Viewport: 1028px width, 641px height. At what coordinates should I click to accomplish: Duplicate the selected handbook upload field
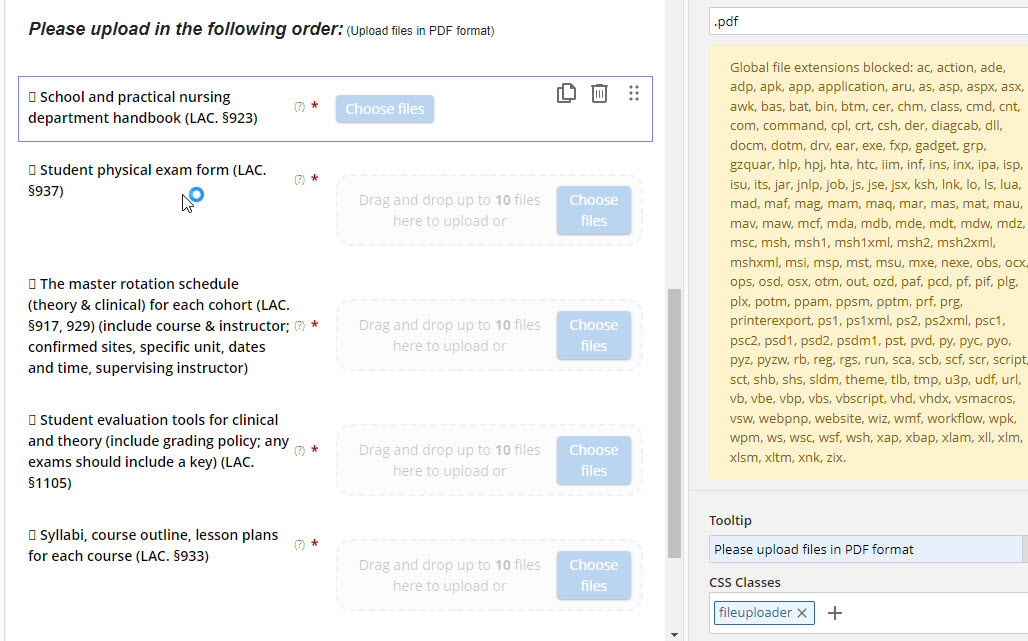click(x=566, y=93)
